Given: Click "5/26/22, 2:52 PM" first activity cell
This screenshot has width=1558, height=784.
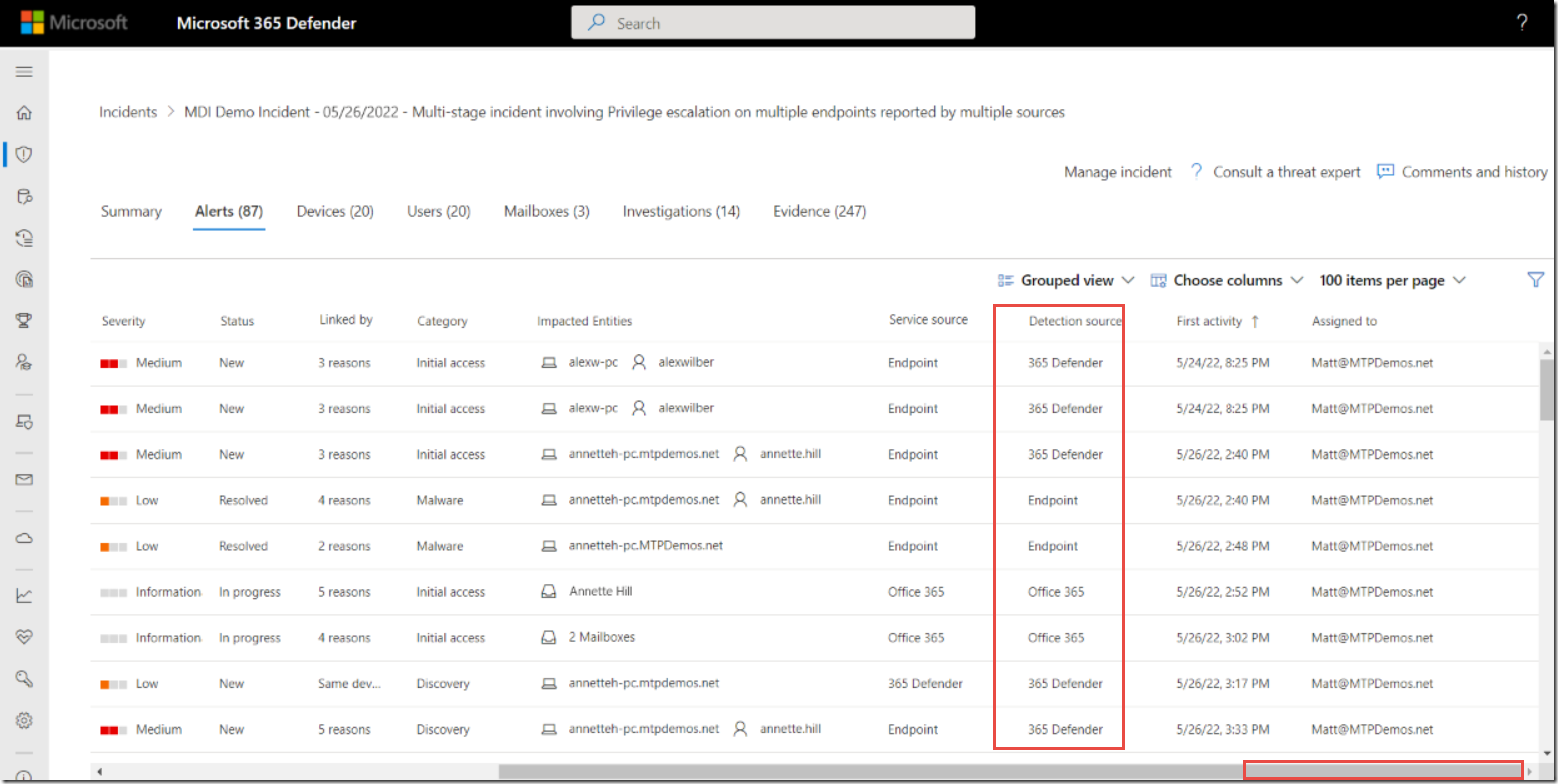Looking at the screenshot, I should tap(1222, 592).
